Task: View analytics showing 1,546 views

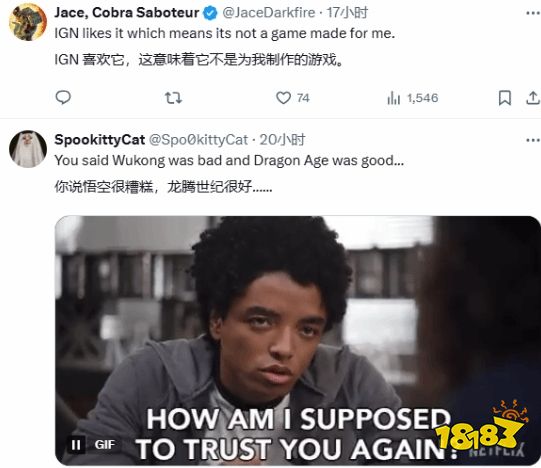Action: coord(413,98)
